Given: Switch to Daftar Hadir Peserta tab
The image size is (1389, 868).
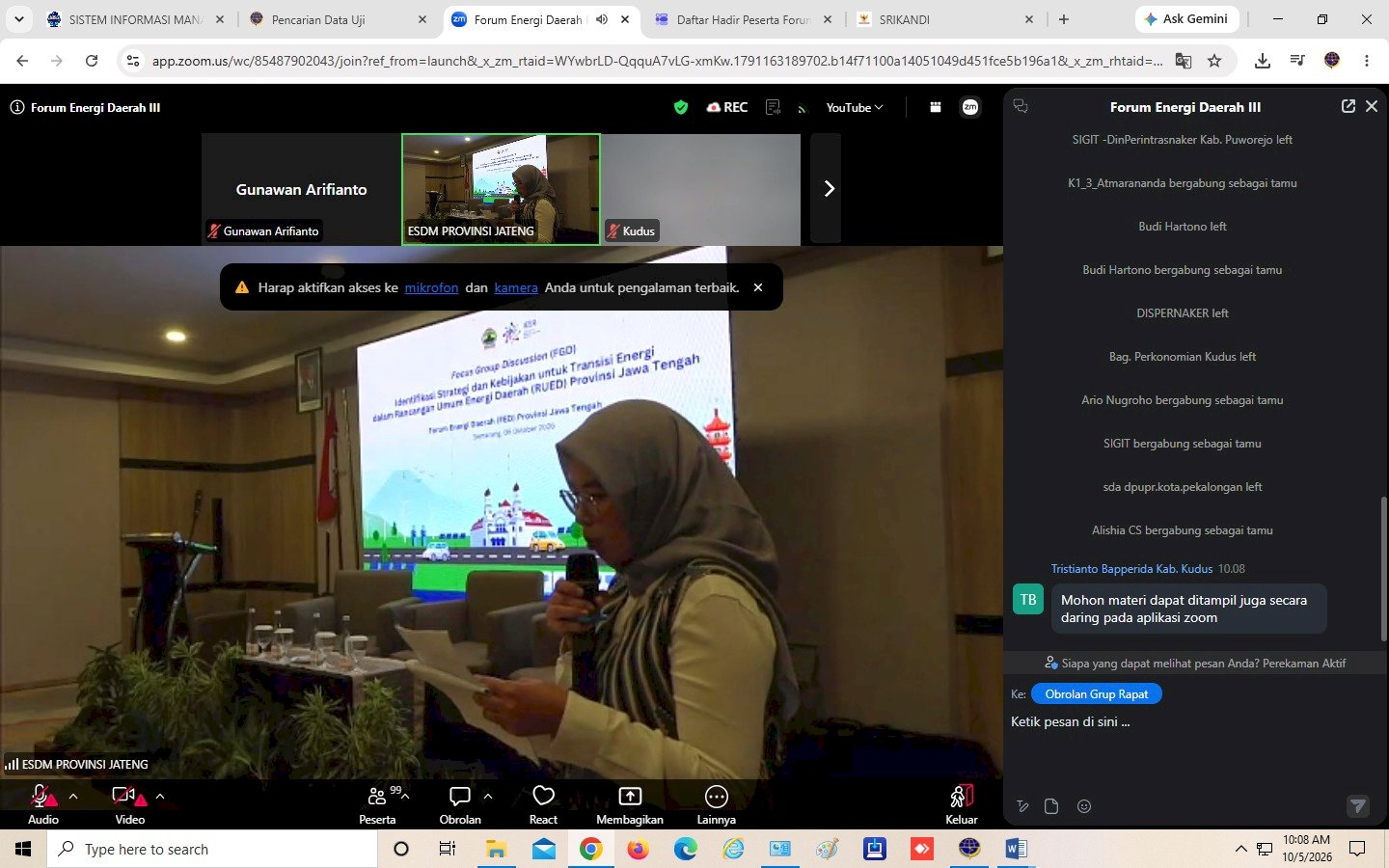Looking at the screenshot, I should pyautogui.click(x=743, y=19).
